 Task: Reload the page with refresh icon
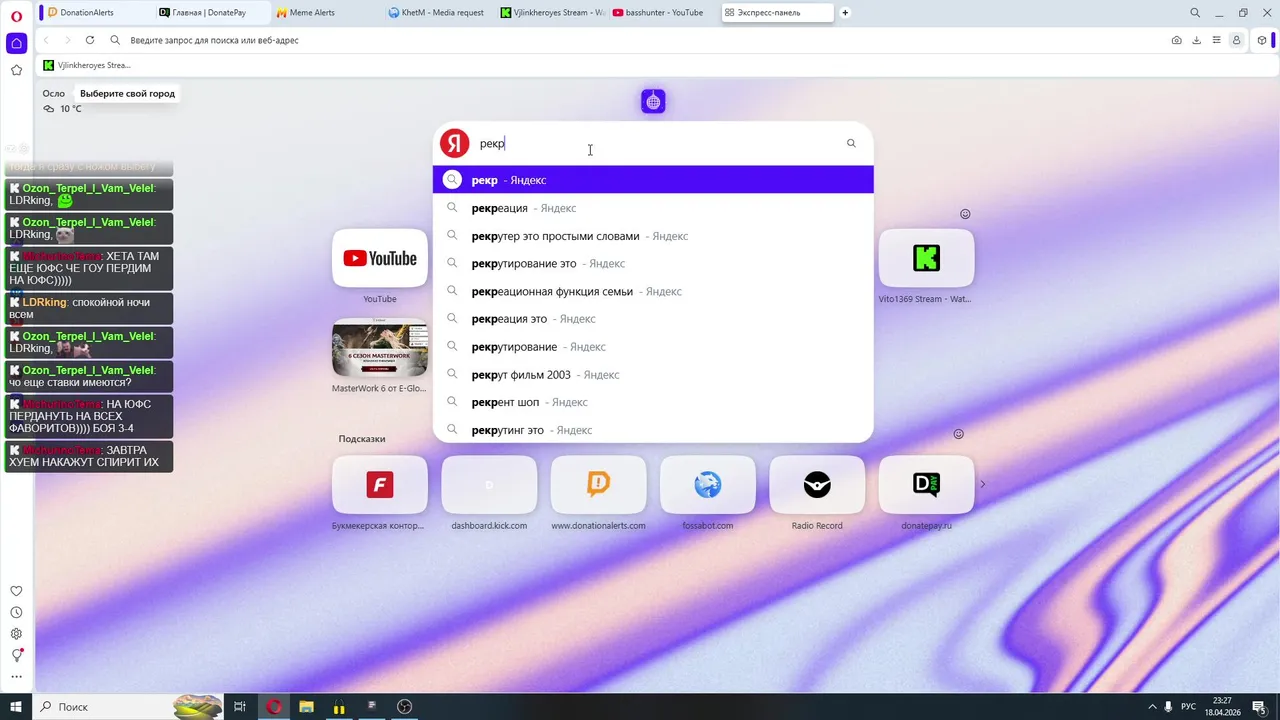pyautogui.click(x=90, y=40)
